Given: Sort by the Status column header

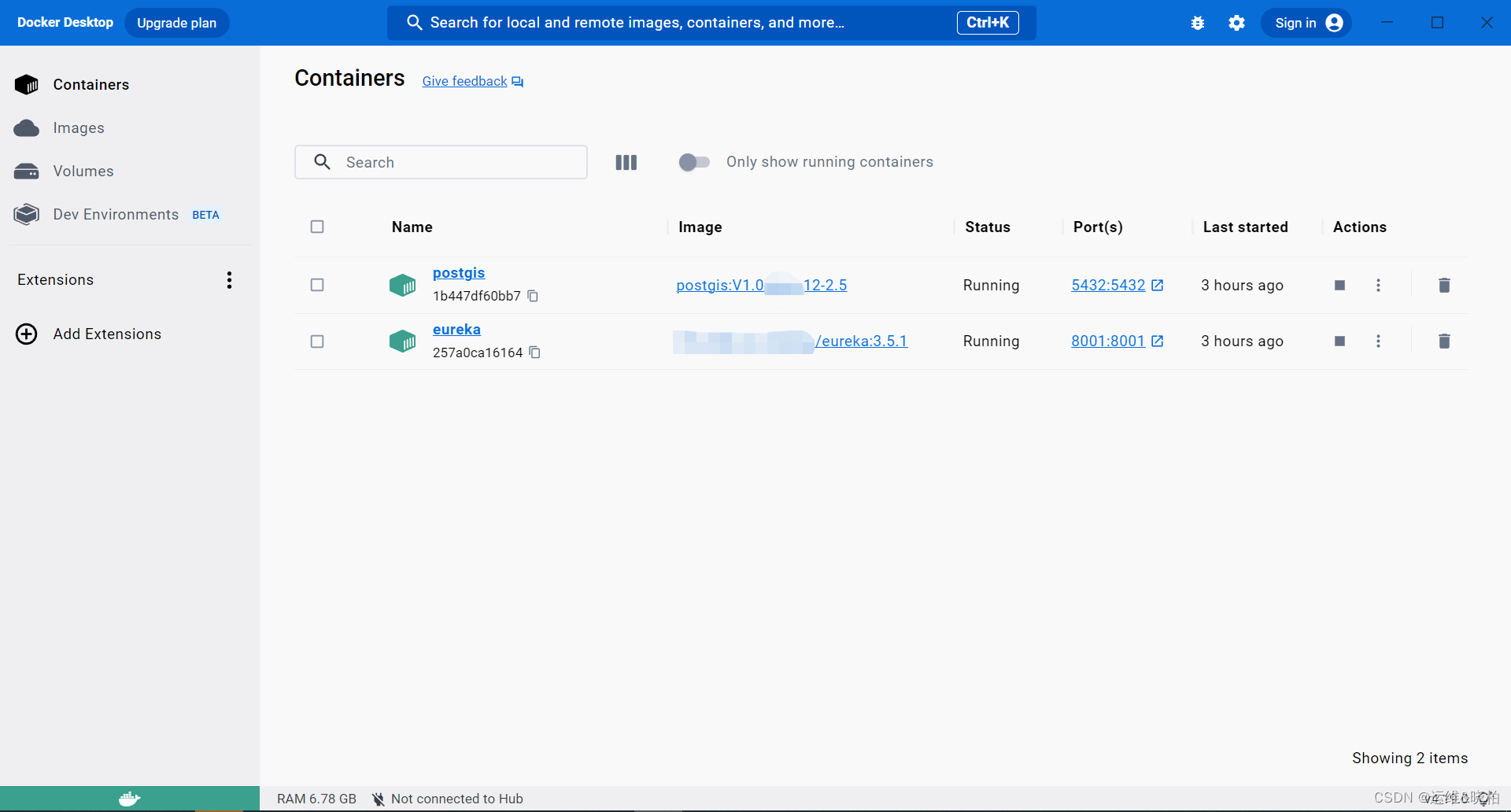Looking at the screenshot, I should point(988,227).
